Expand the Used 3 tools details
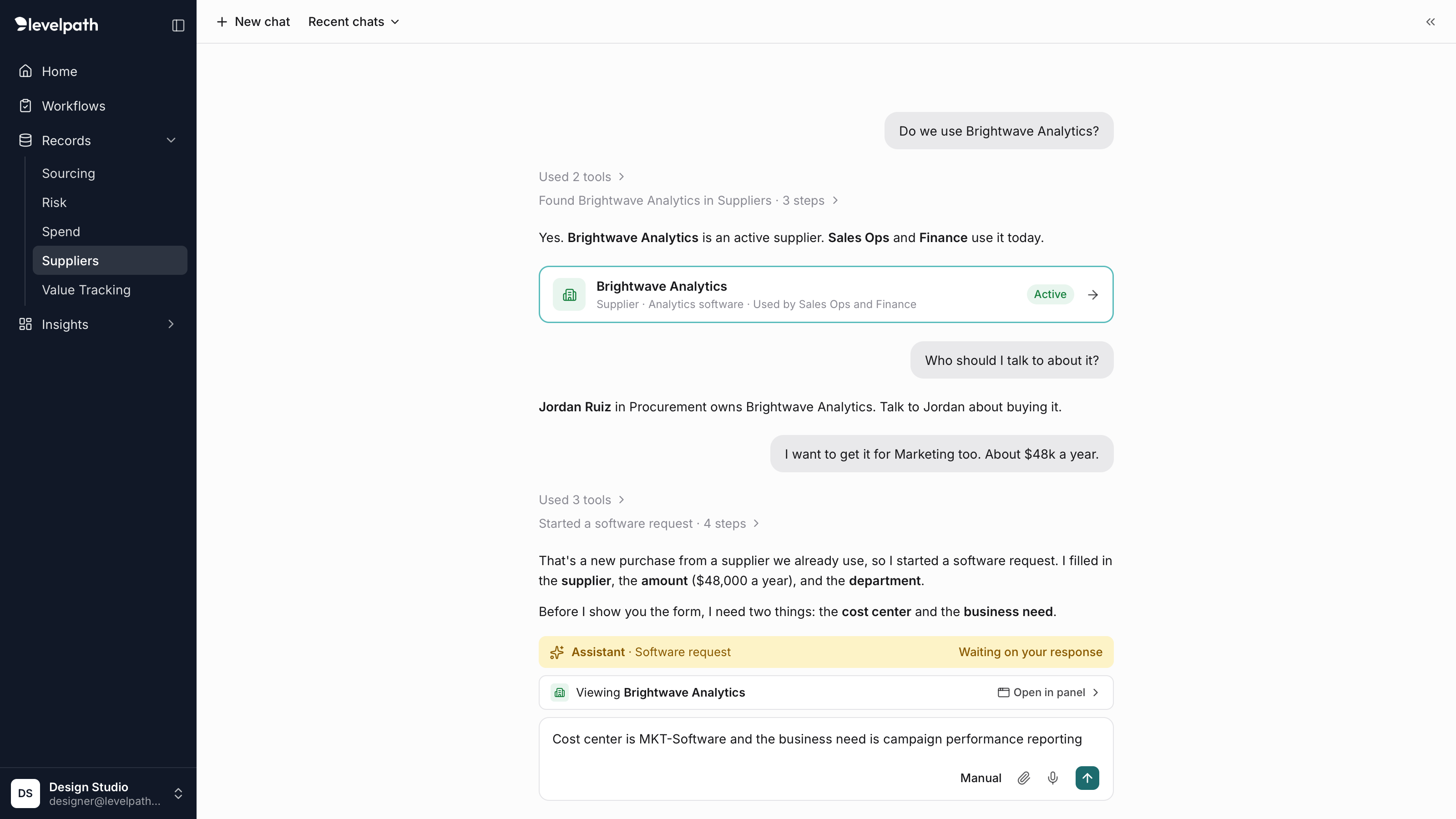The width and height of the screenshot is (1456, 819). pyautogui.click(x=581, y=500)
